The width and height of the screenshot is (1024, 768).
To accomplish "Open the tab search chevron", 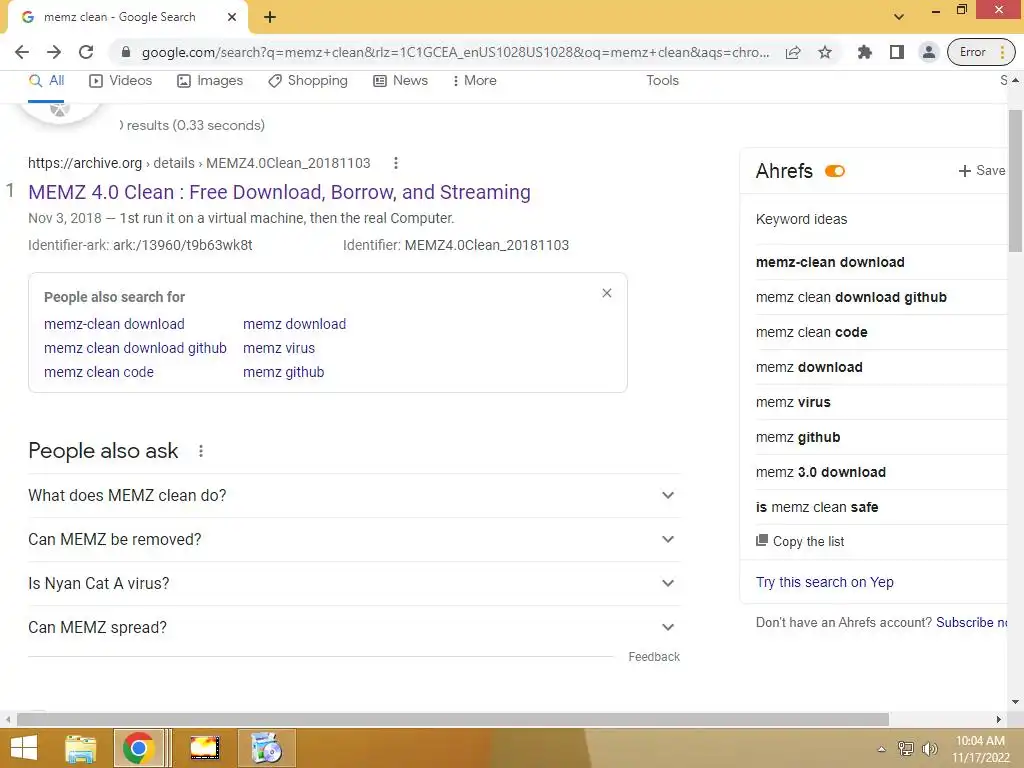I will (x=899, y=17).
